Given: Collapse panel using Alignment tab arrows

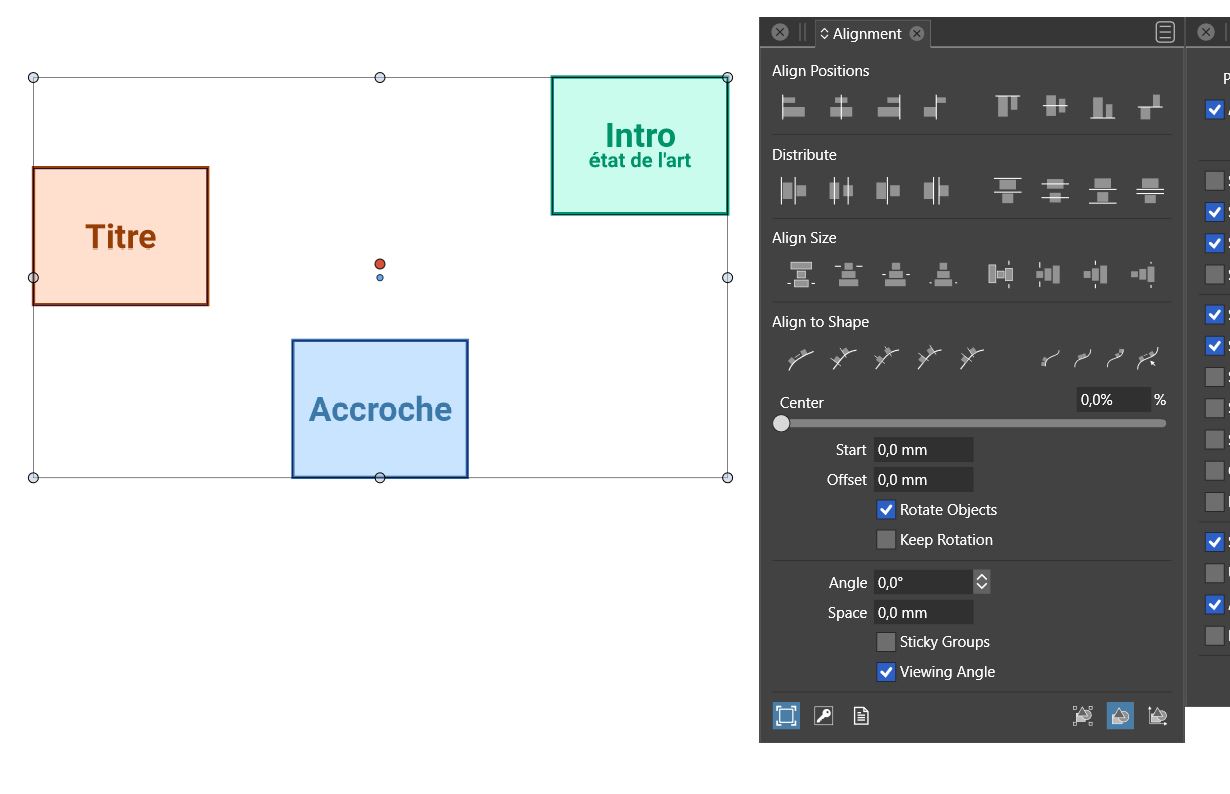Looking at the screenshot, I should point(824,34).
